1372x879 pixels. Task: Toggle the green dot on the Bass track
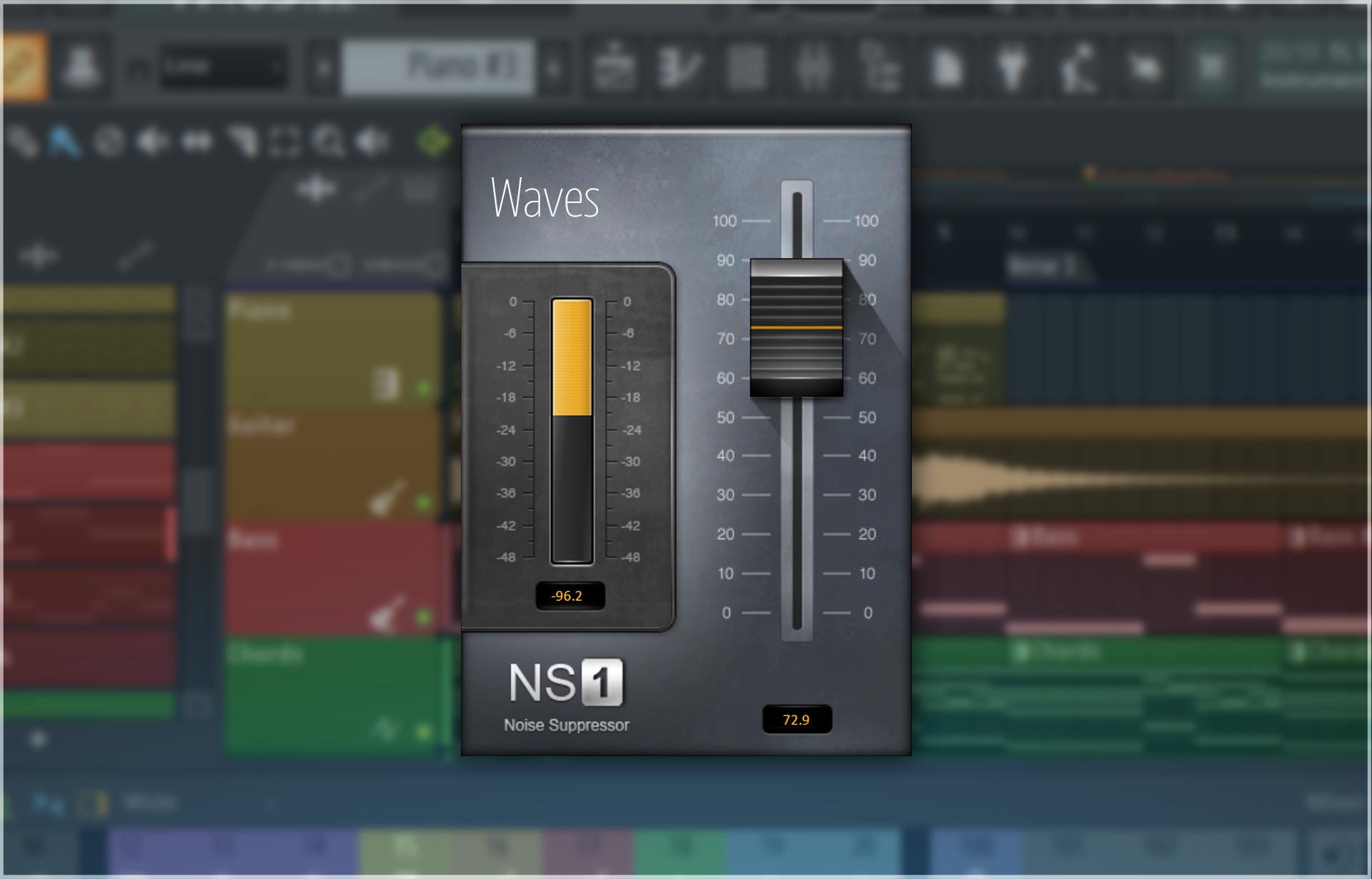pos(424,616)
